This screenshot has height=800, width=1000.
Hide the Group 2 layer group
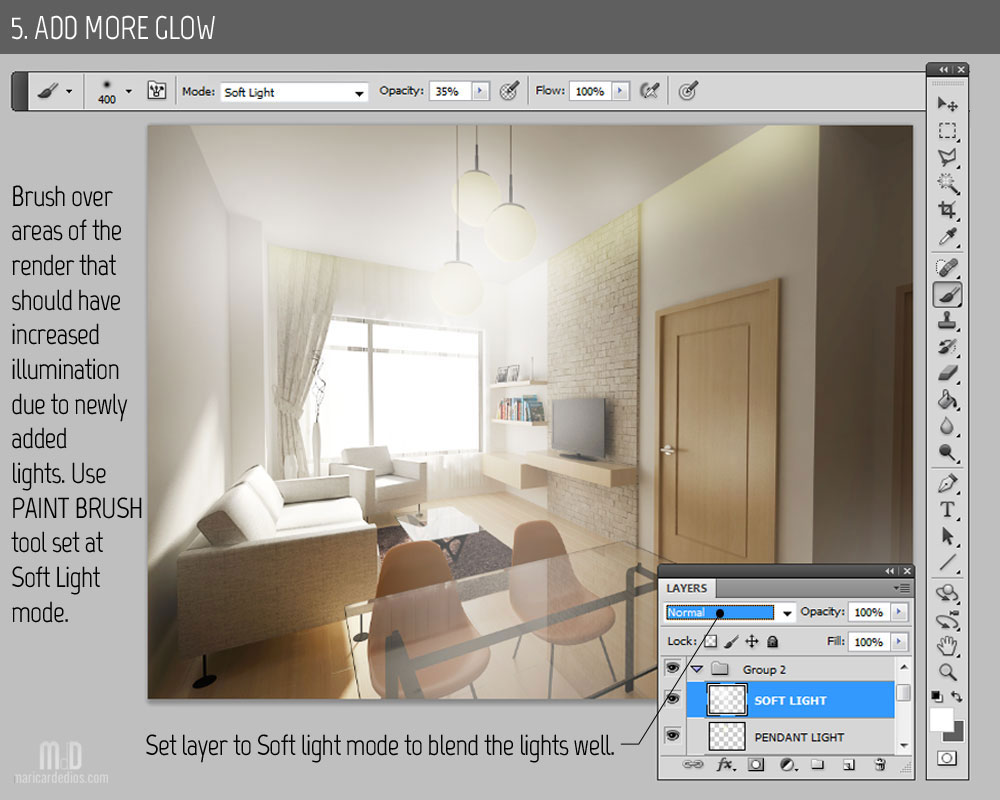point(672,668)
